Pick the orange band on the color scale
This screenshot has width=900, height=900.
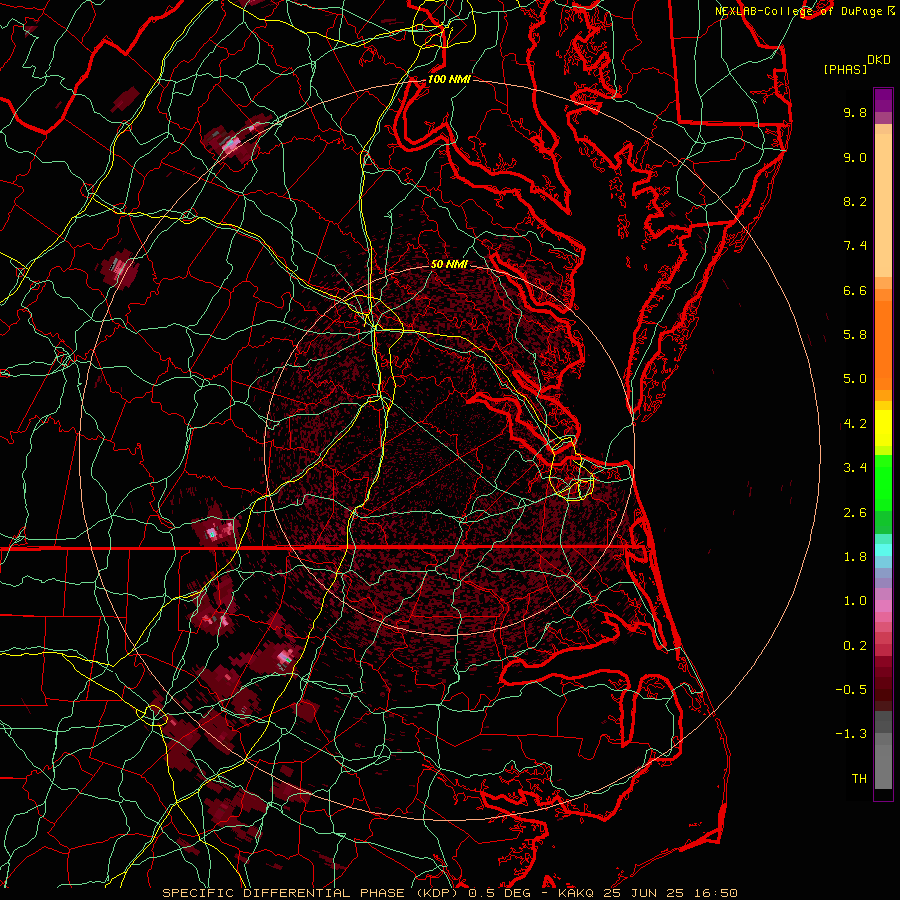click(883, 346)
